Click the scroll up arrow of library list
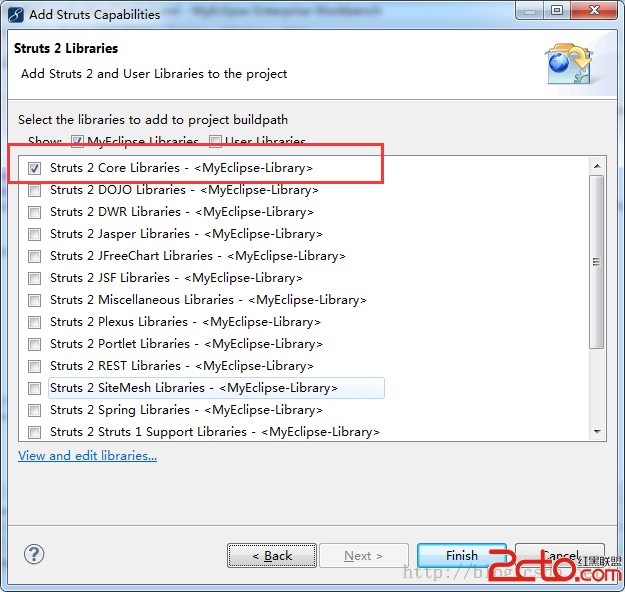Viewport: 625px width, 592px height. pyautogui.click(x=597, y=166)
